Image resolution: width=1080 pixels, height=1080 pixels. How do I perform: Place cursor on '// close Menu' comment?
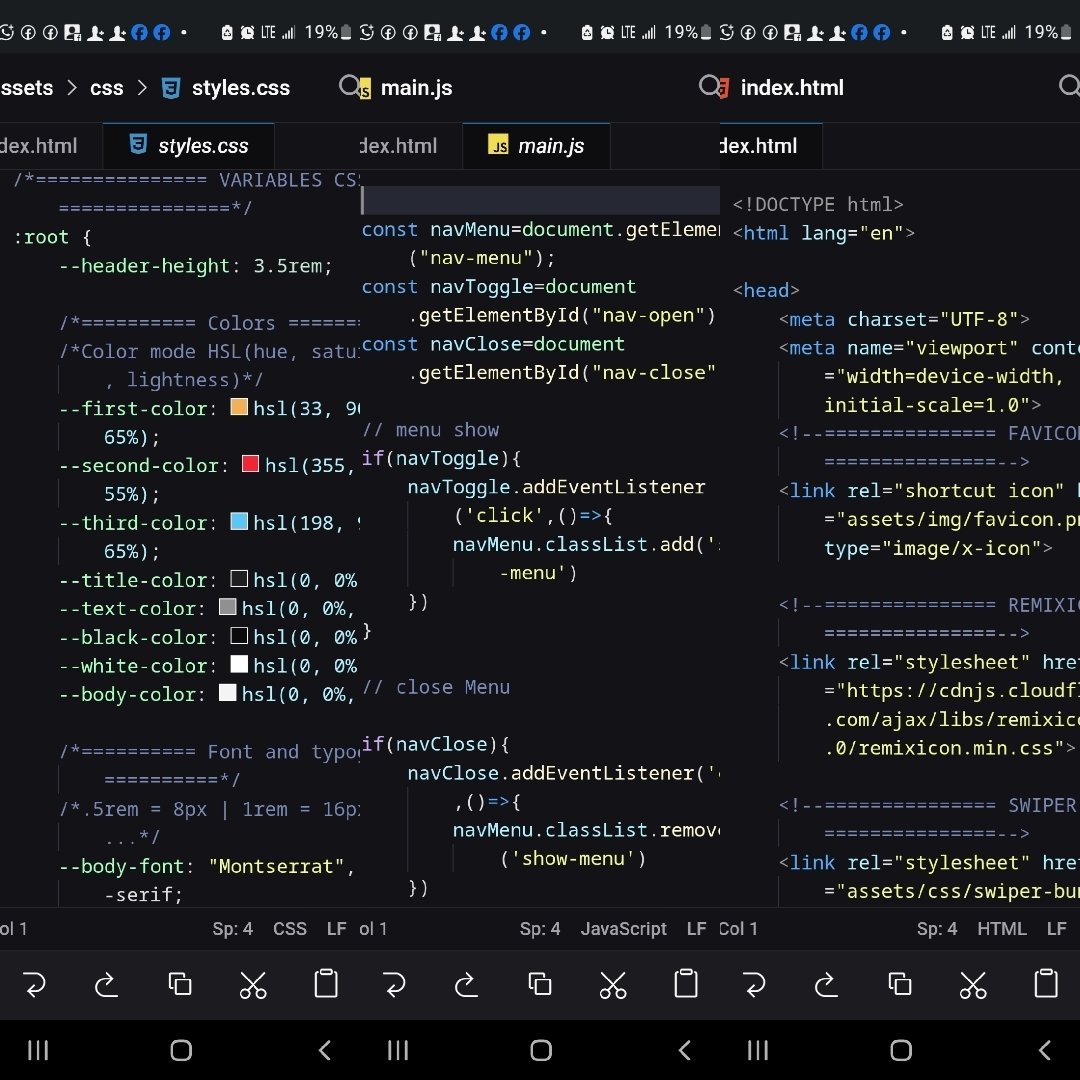coord(436,687)
